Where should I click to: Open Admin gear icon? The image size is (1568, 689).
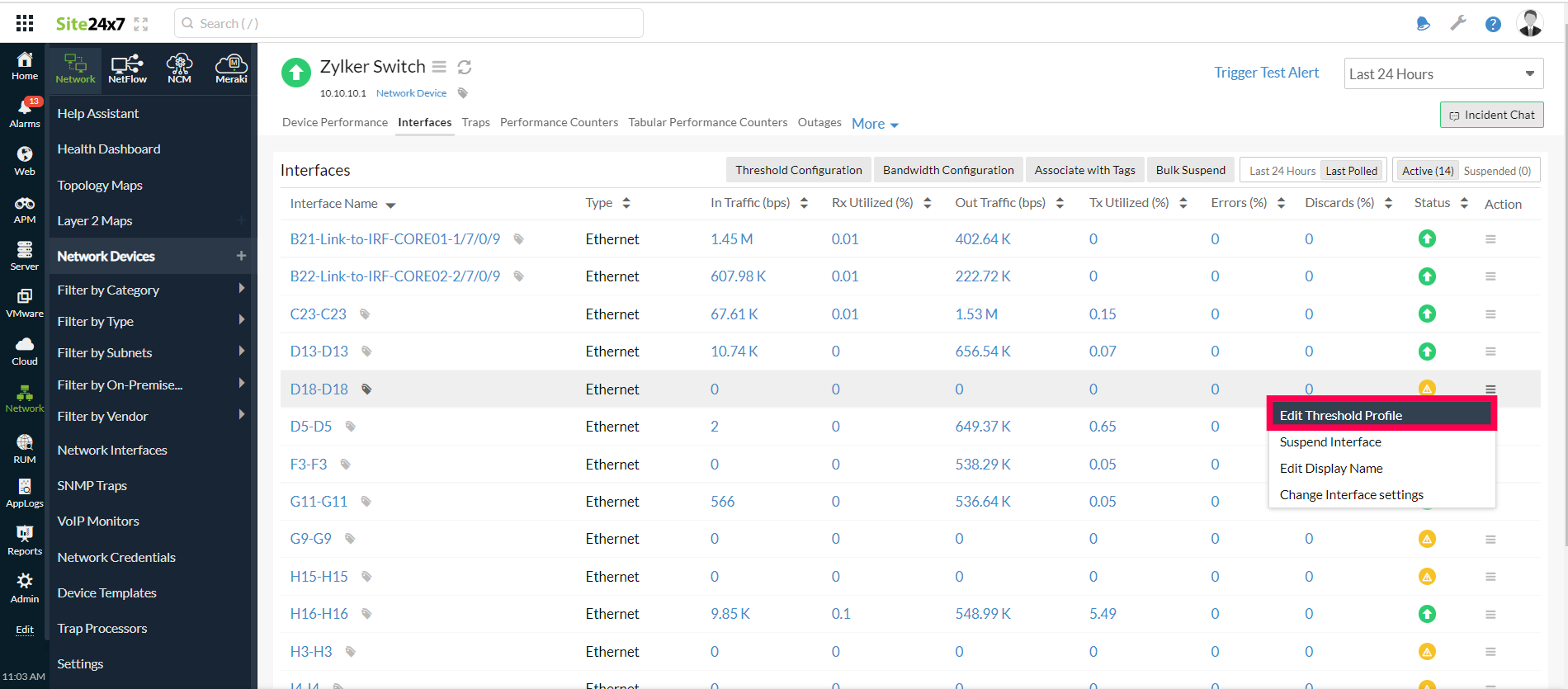(25, 588)
